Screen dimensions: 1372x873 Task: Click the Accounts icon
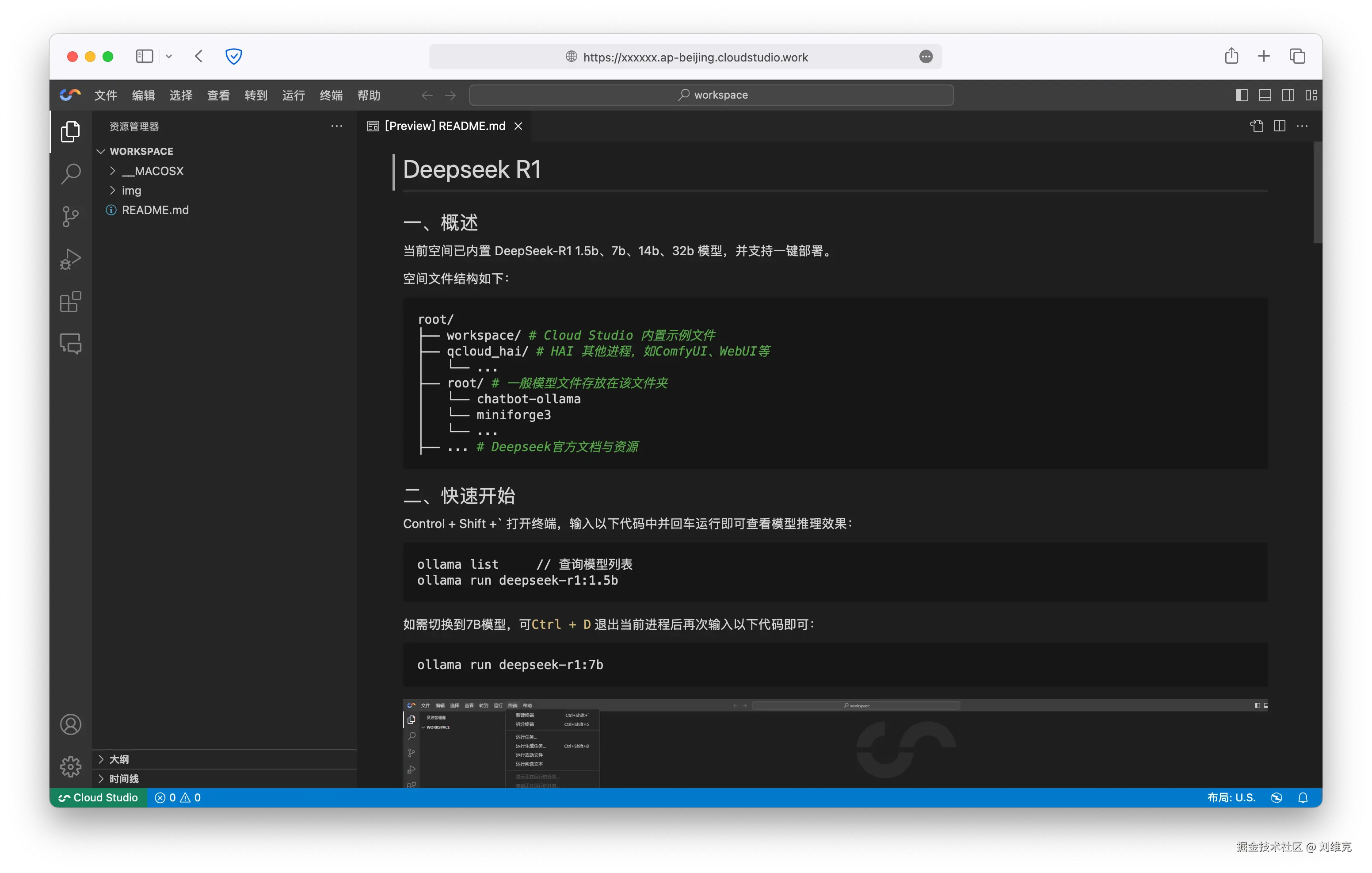(71, 725)
